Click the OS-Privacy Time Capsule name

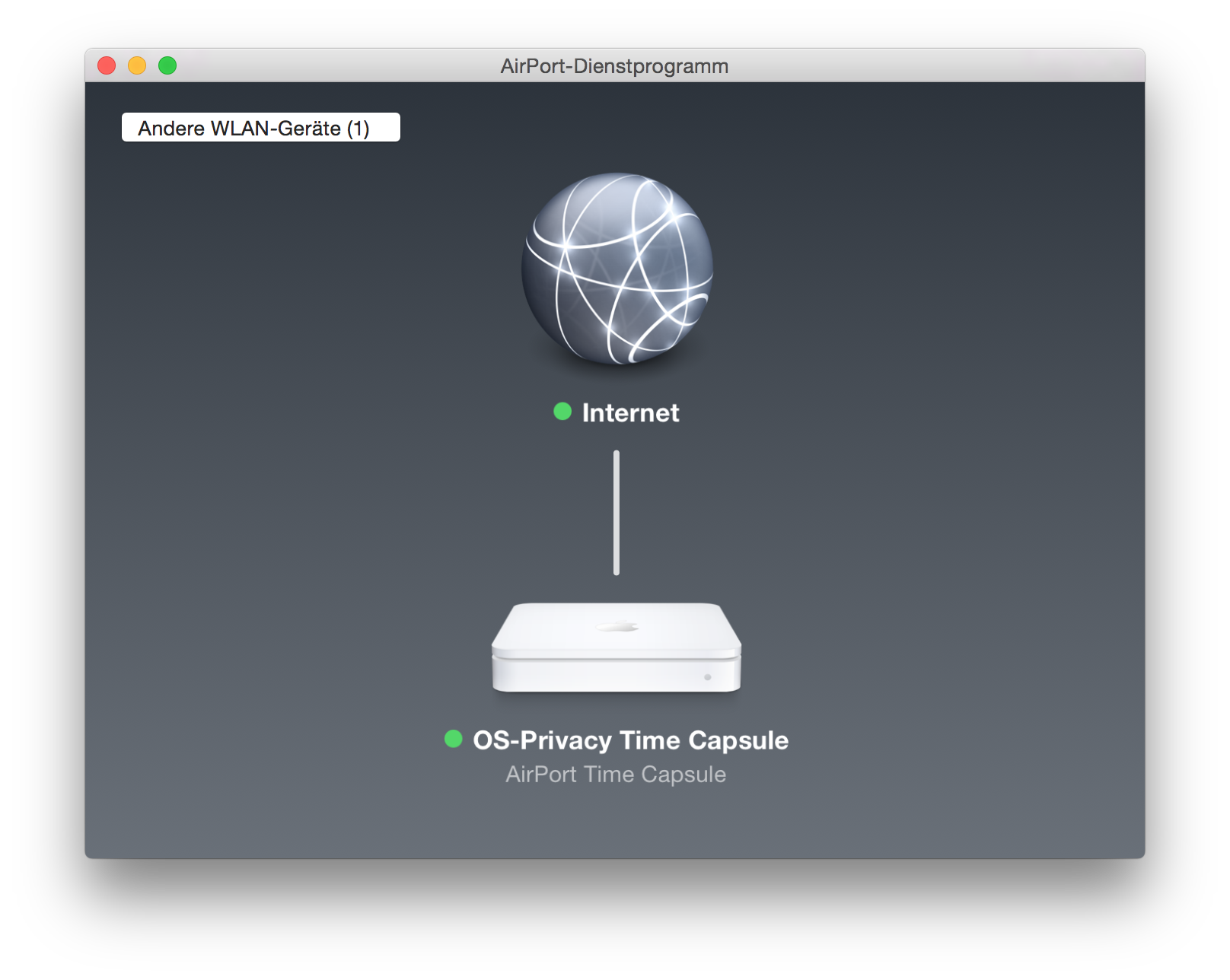(x=630, y=740)
